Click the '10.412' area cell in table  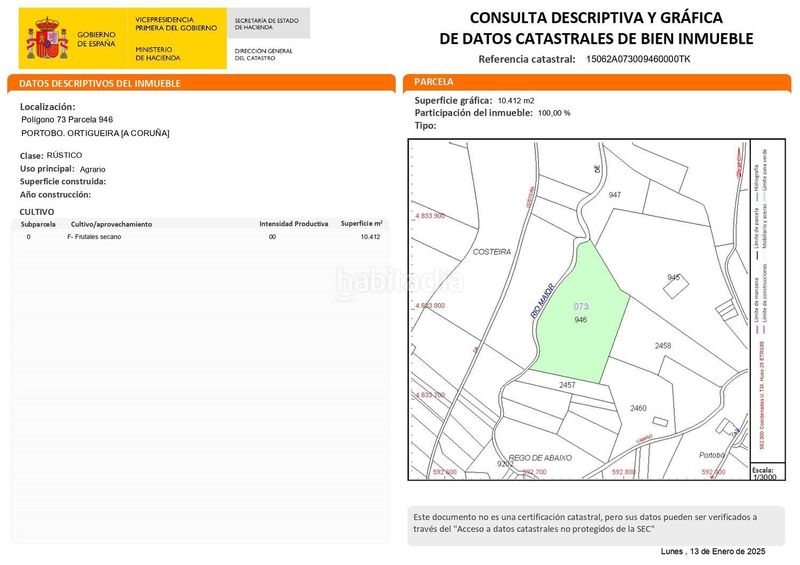[x=370, y=237]
